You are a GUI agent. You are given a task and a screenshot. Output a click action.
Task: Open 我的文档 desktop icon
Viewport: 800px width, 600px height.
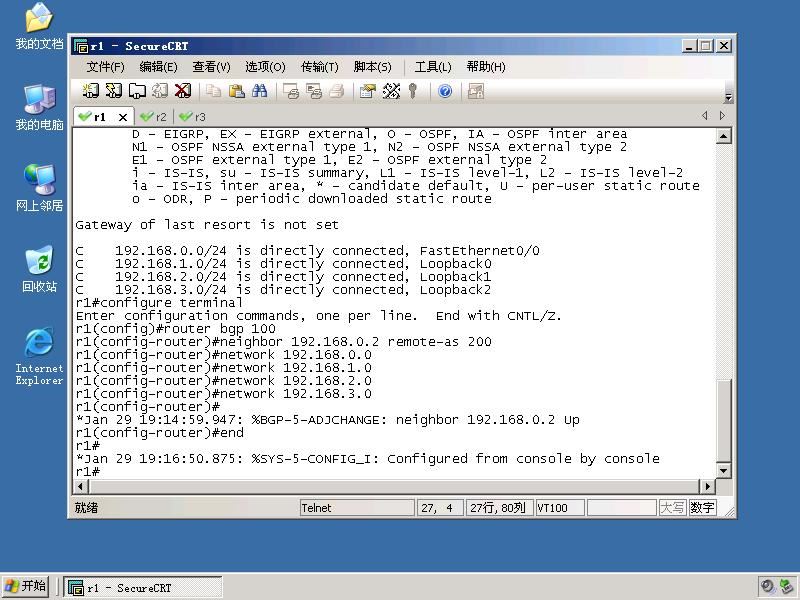click(x=39, y=26)
